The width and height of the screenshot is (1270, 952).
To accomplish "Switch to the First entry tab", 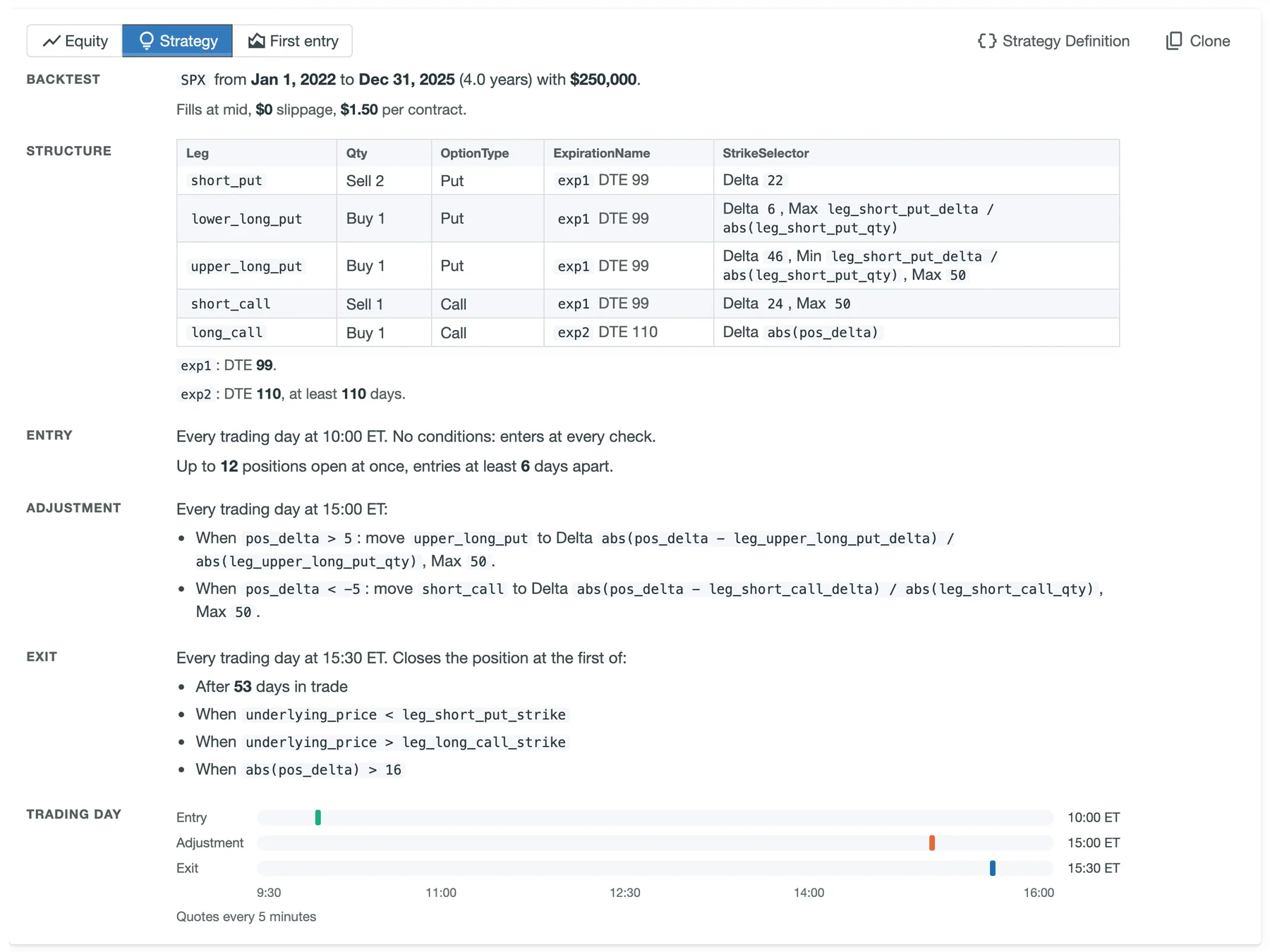I will [293, 41].
